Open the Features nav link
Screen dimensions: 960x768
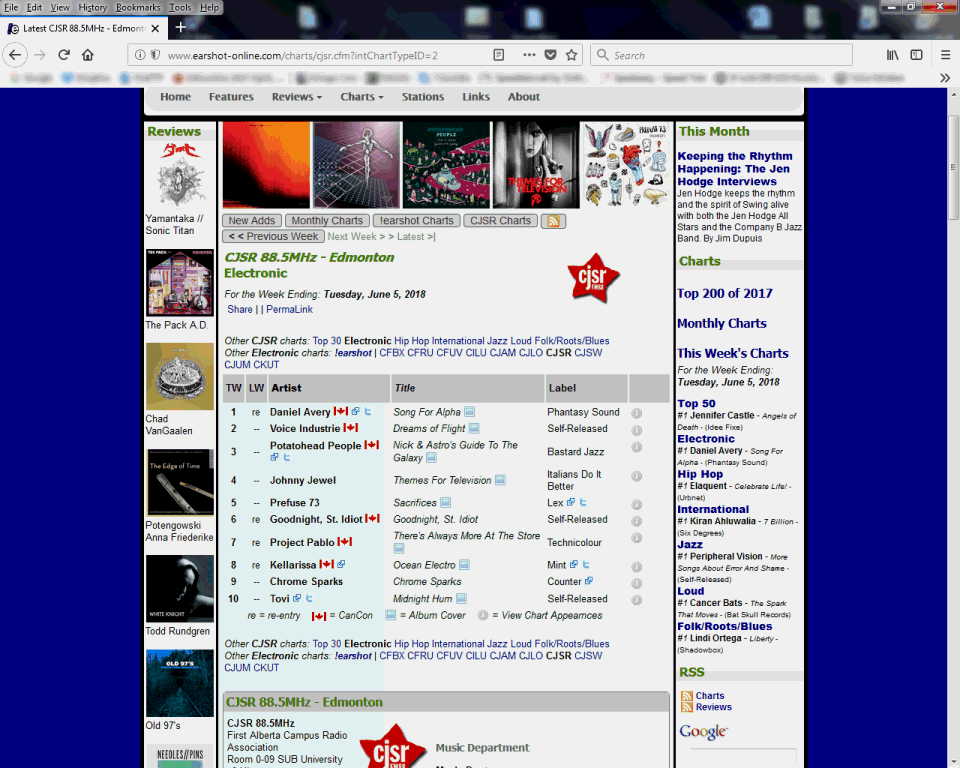pyautogui.click(x=231, y=97)
